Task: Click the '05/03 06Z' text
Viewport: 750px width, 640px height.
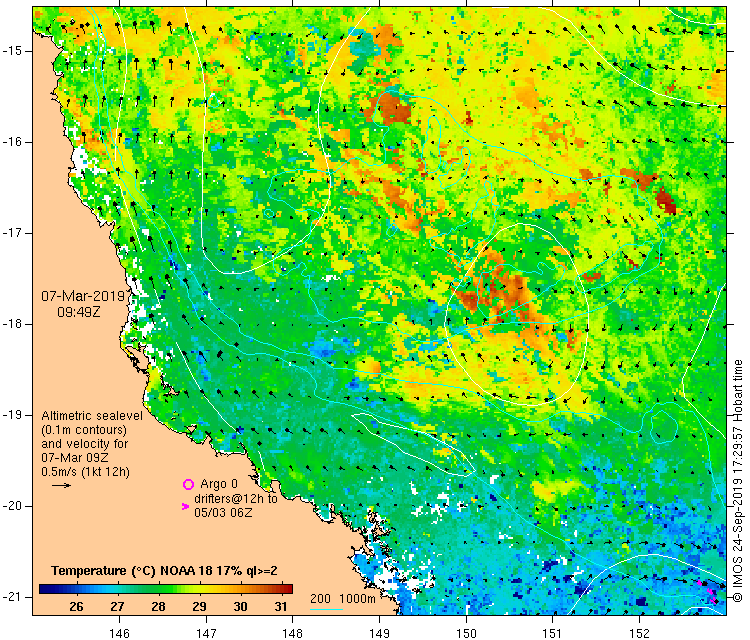Action: tap(223, 512)
